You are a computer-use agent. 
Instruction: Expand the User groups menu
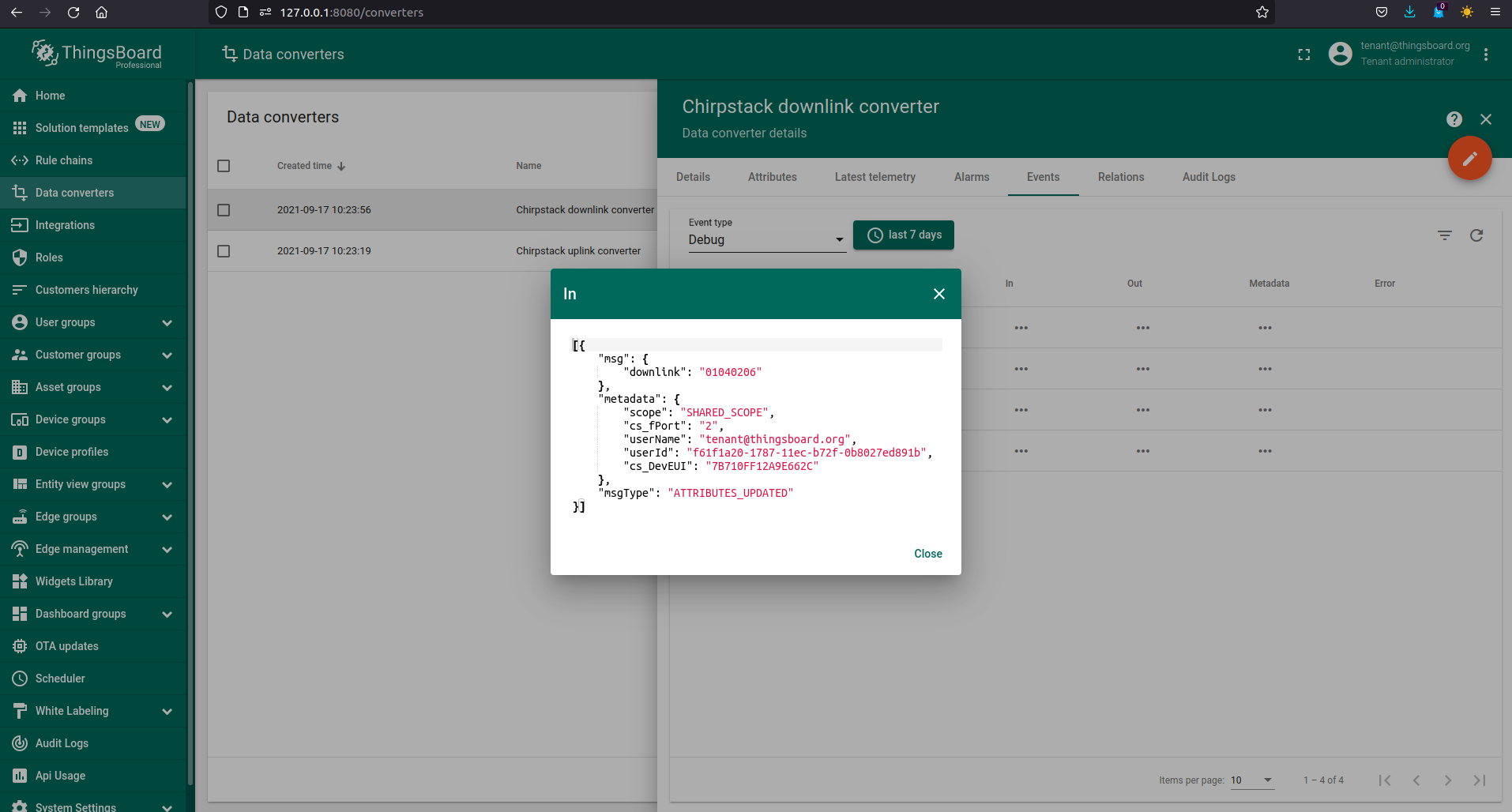click(x=167, y=322)
